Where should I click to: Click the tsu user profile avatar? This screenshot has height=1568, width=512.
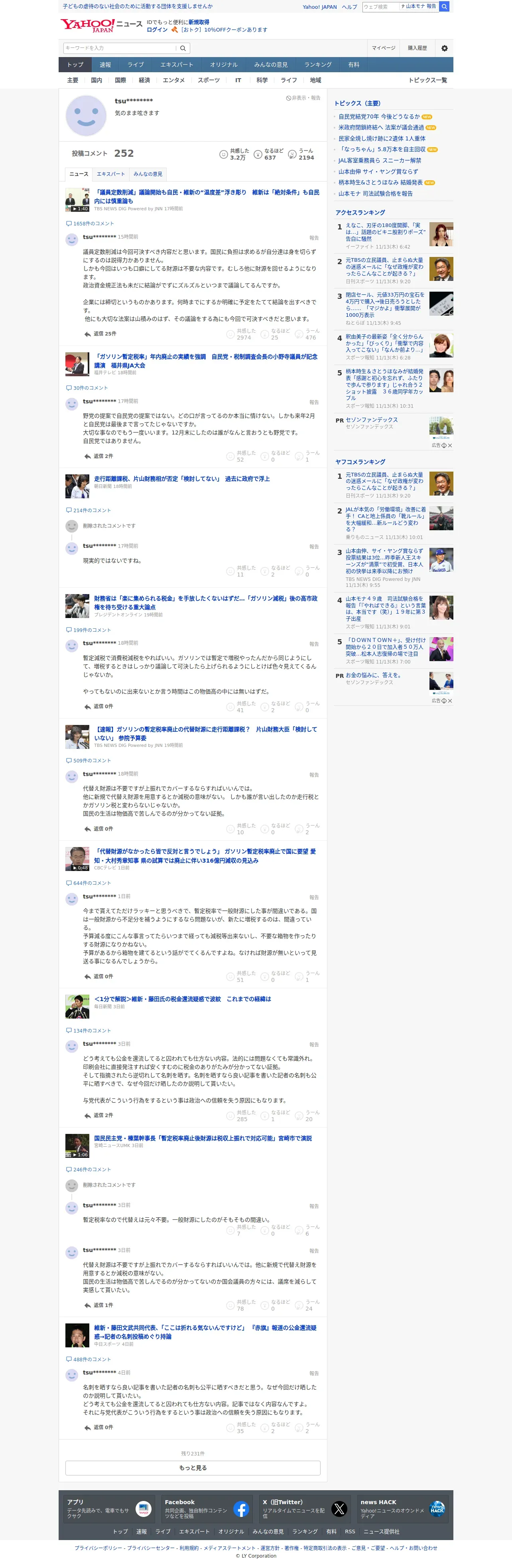[x=86, y=116]
